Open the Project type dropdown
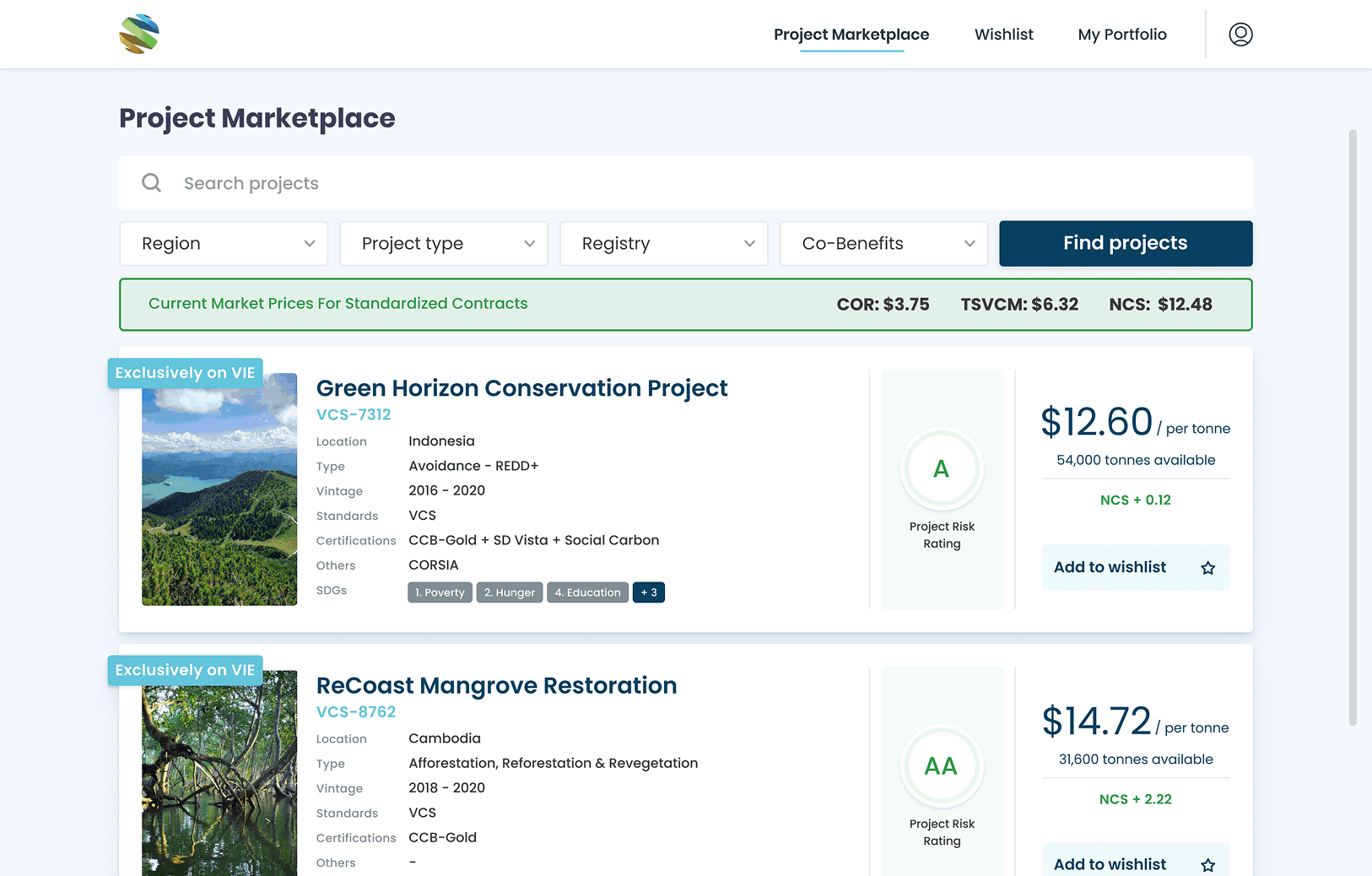 444,244
